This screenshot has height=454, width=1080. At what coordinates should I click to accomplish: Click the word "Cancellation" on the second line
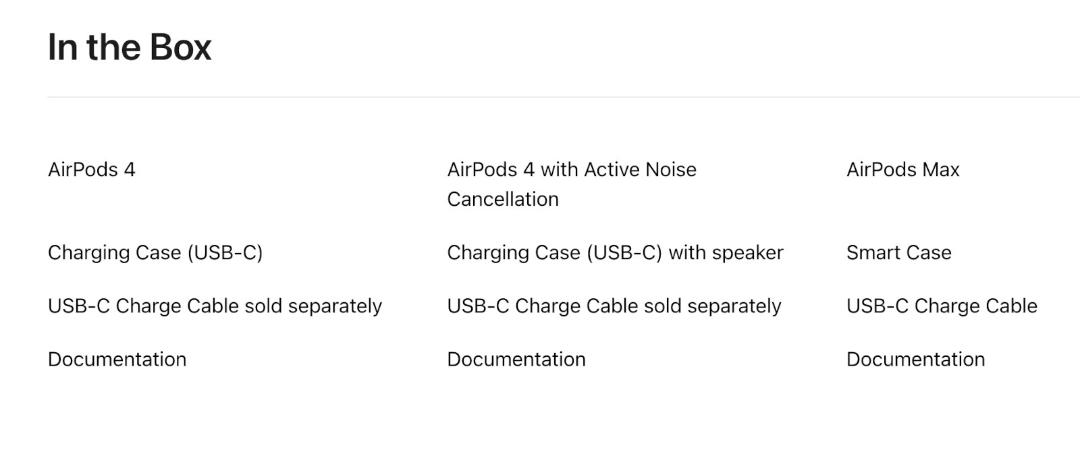[503, 200]
